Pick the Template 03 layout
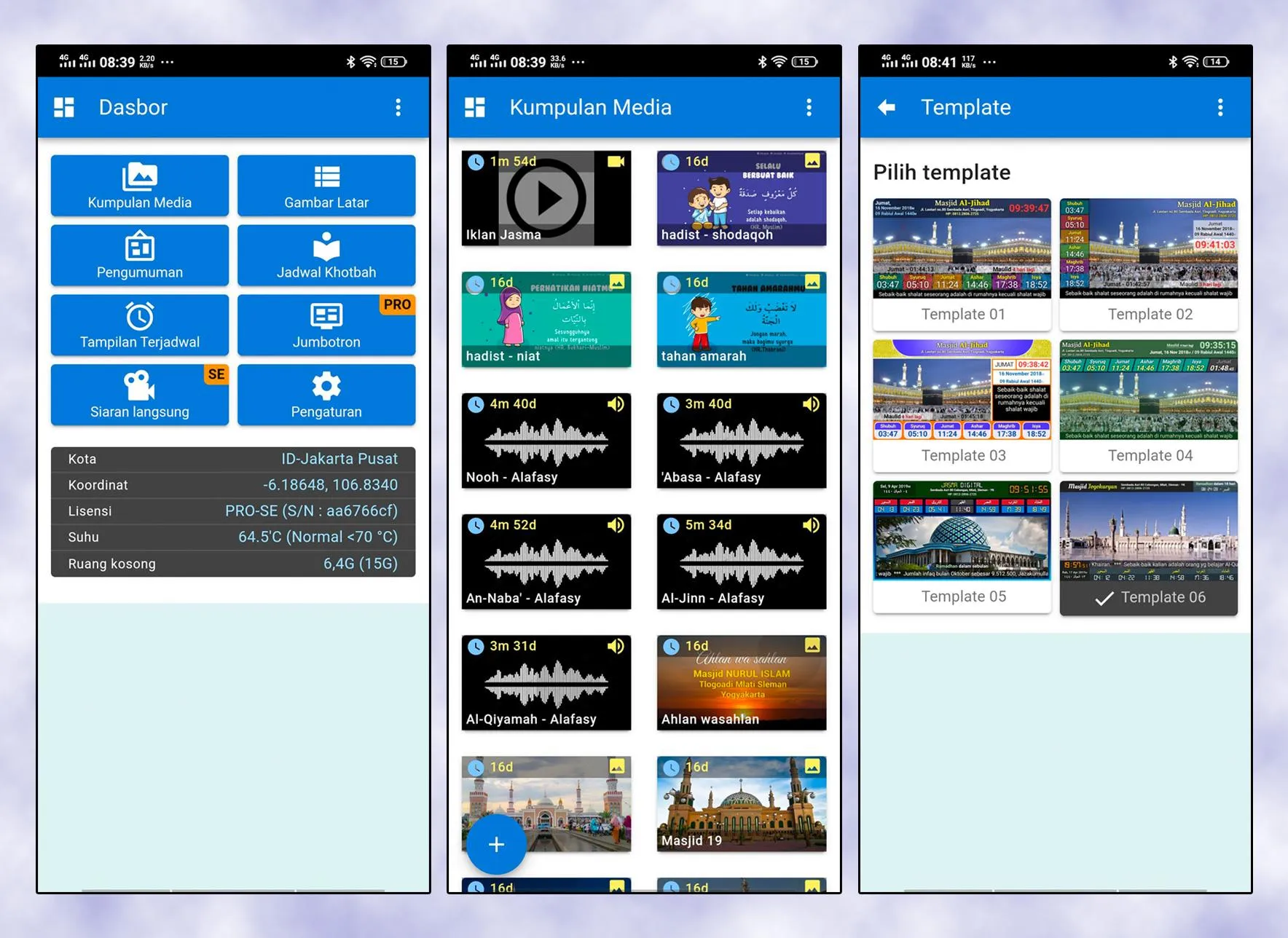1288x938 pixels. pyautogui.click(x=962, y=405)
